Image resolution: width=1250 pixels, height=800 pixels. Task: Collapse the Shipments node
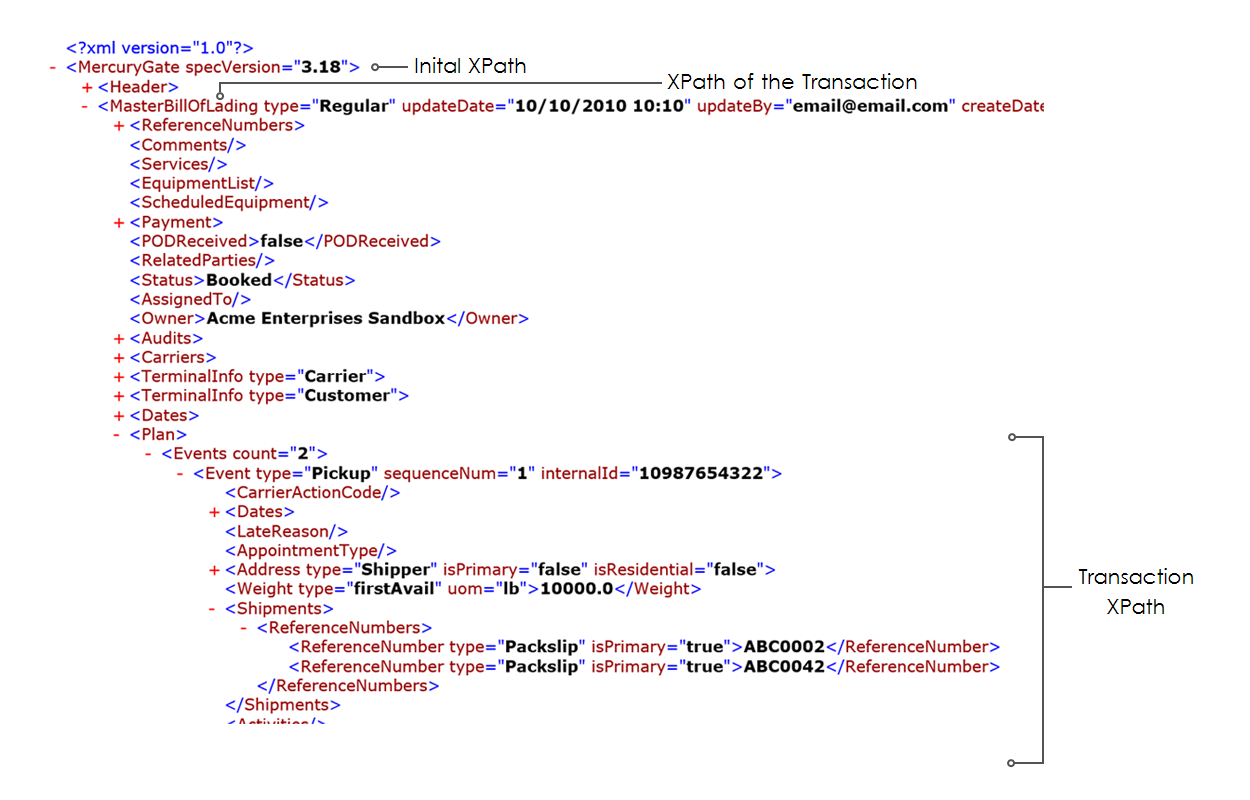click(x=215, y=608)
